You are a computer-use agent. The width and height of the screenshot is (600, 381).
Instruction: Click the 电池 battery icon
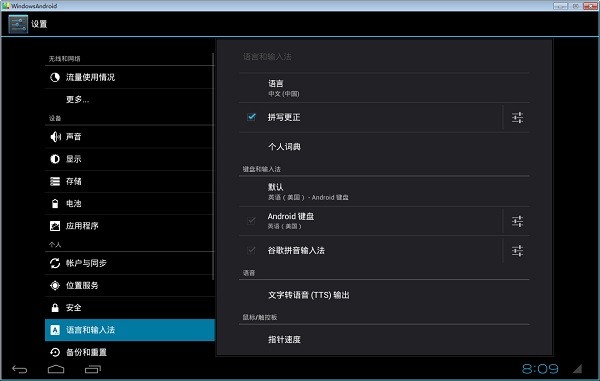(x=55, y=204)
